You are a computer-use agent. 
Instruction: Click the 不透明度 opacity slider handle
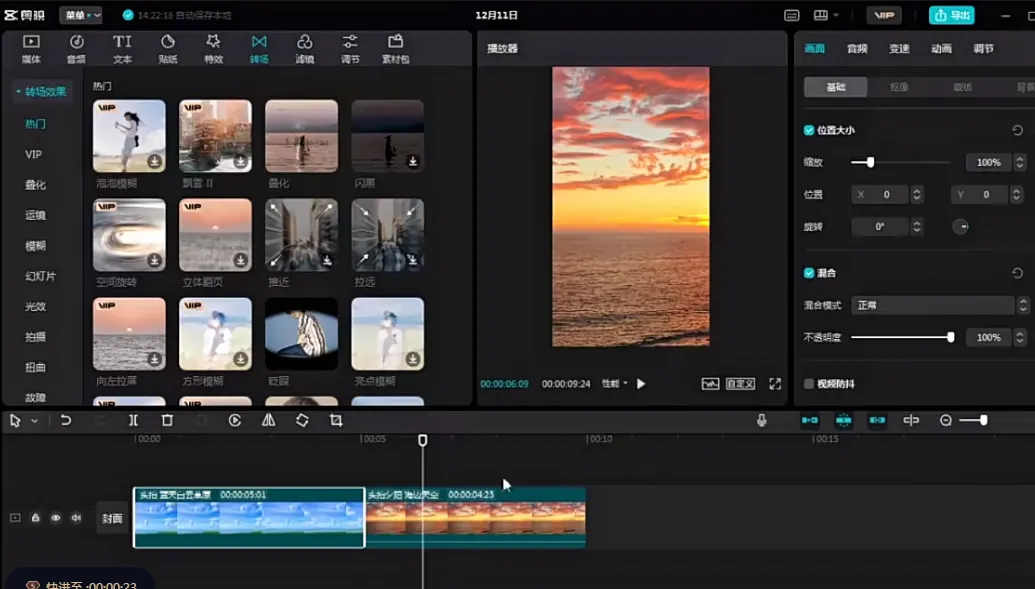tap(950, 338)
